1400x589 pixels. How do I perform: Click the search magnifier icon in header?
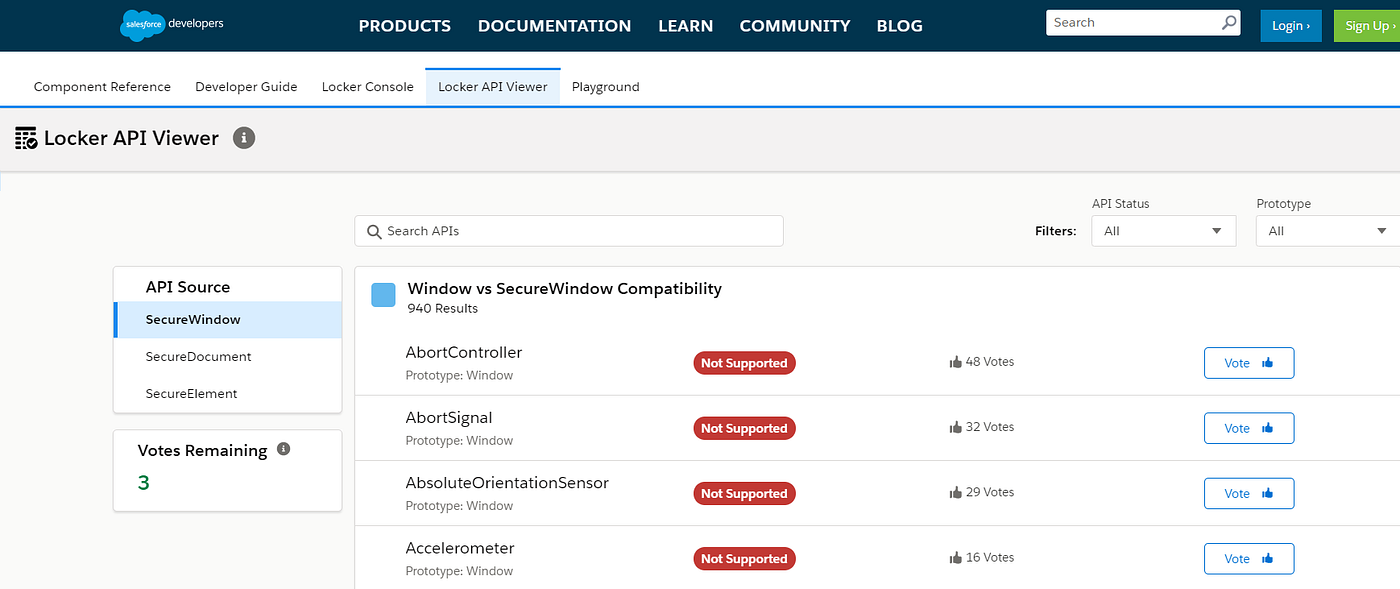1229,23
